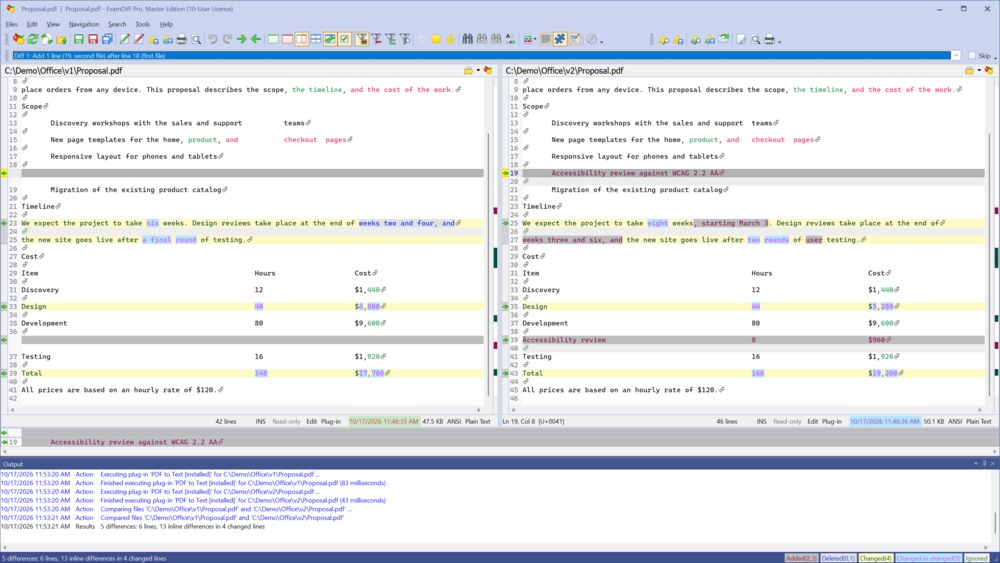Click Read-only in left pane status bar
Screen dimensions: 1000x563
coord(286,421)
